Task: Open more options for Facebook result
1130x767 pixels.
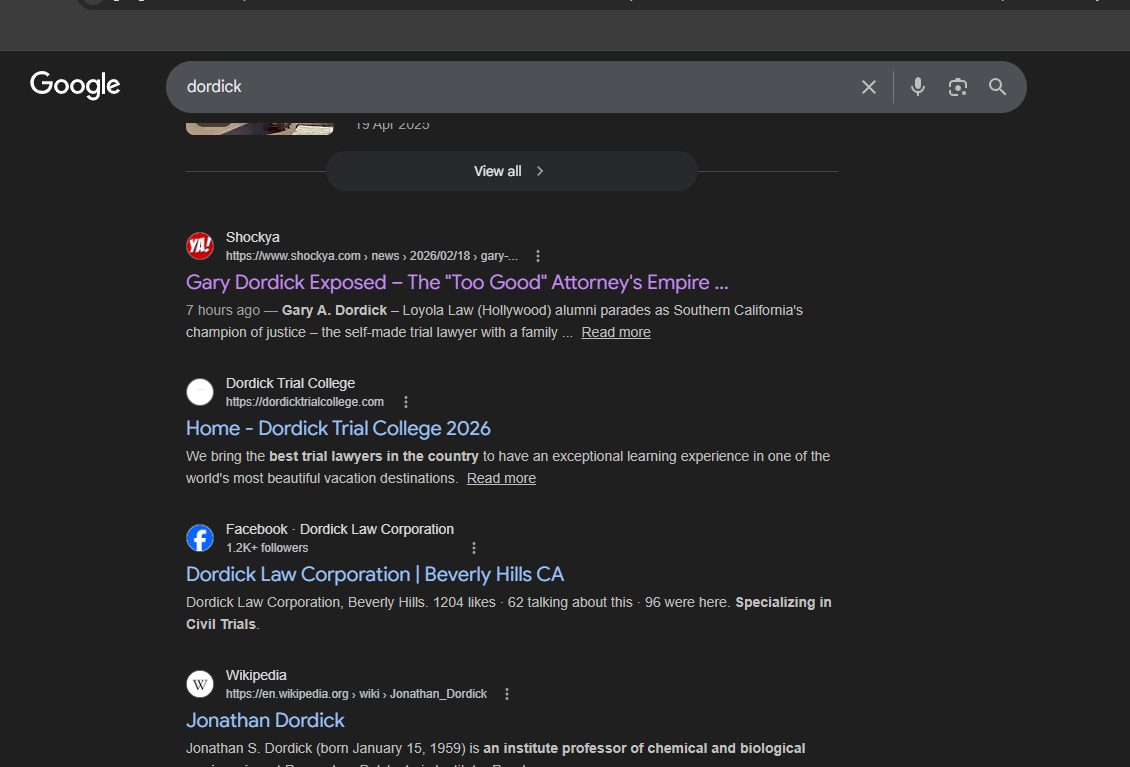Action: coord(474,548)
